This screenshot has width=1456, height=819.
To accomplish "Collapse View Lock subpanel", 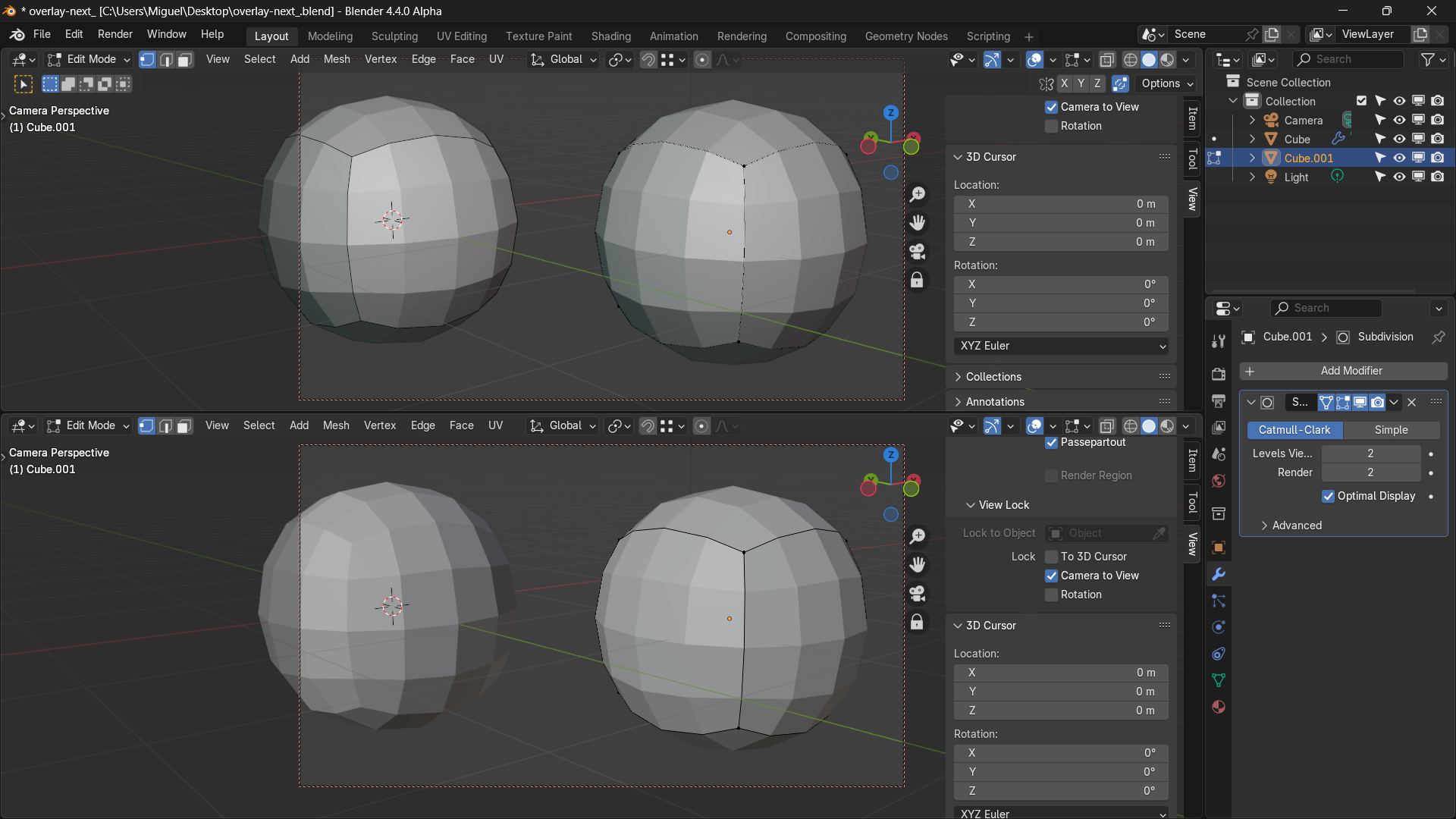I will click(998, 505).
